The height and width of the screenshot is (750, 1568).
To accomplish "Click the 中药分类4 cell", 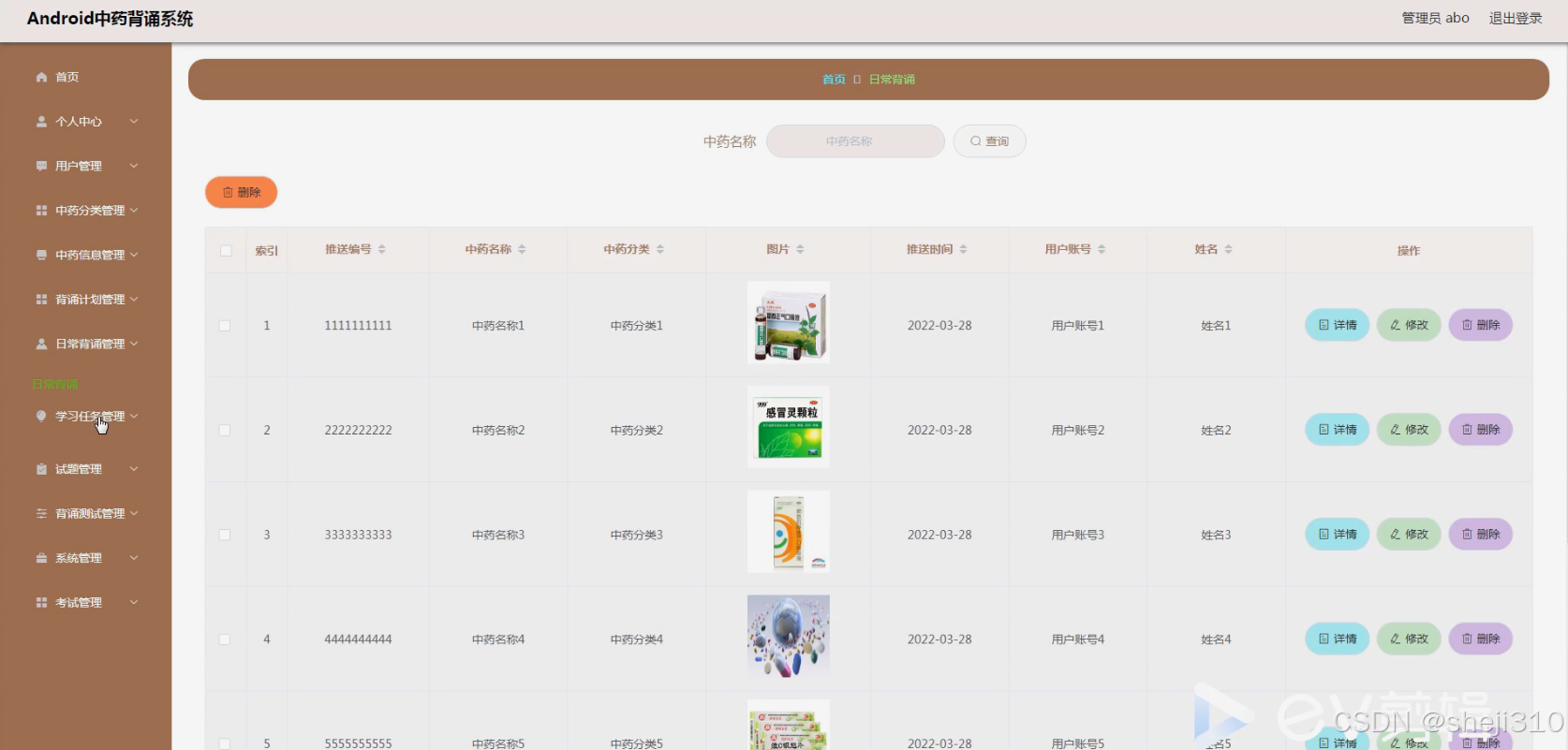I will (x=636, y=640).
